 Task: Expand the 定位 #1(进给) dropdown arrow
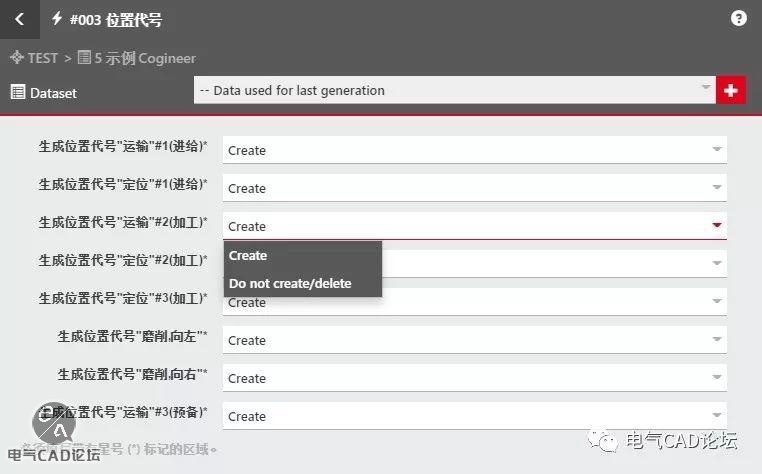click(x=716, y=188)
